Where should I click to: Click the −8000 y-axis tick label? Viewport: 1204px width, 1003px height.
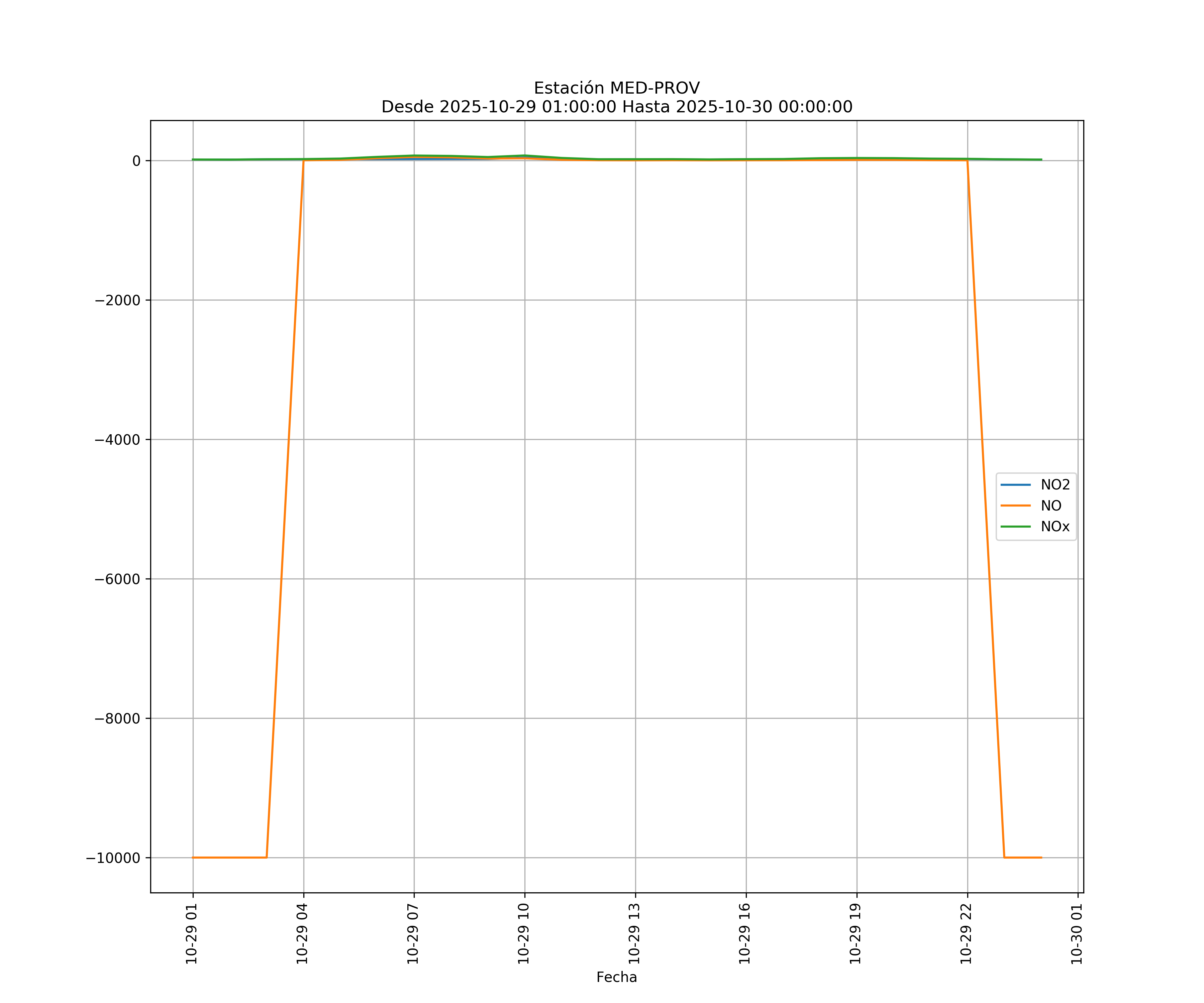point(117,719)
